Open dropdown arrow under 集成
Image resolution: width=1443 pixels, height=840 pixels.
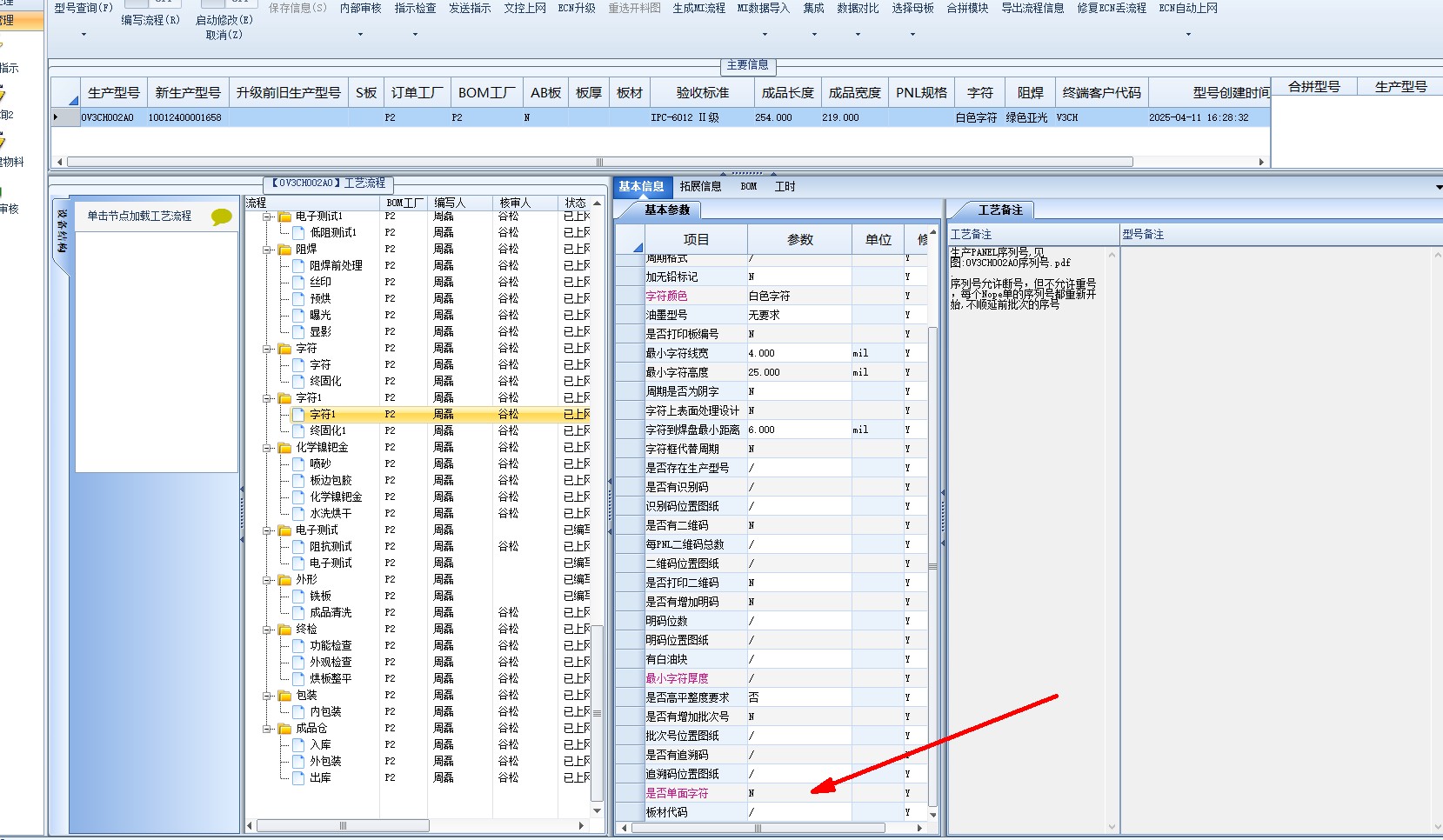814,35
